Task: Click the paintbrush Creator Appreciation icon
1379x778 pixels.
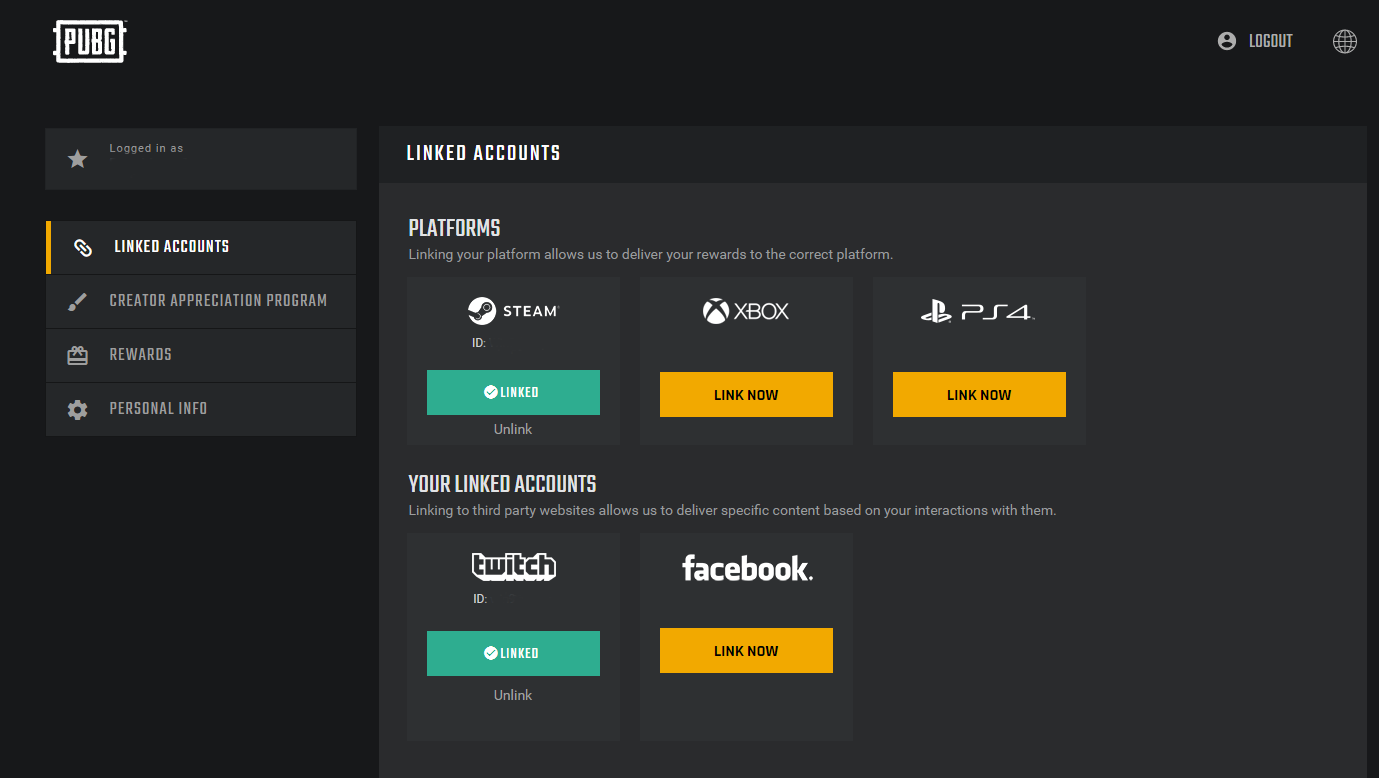Action: [x=77, y=301]
